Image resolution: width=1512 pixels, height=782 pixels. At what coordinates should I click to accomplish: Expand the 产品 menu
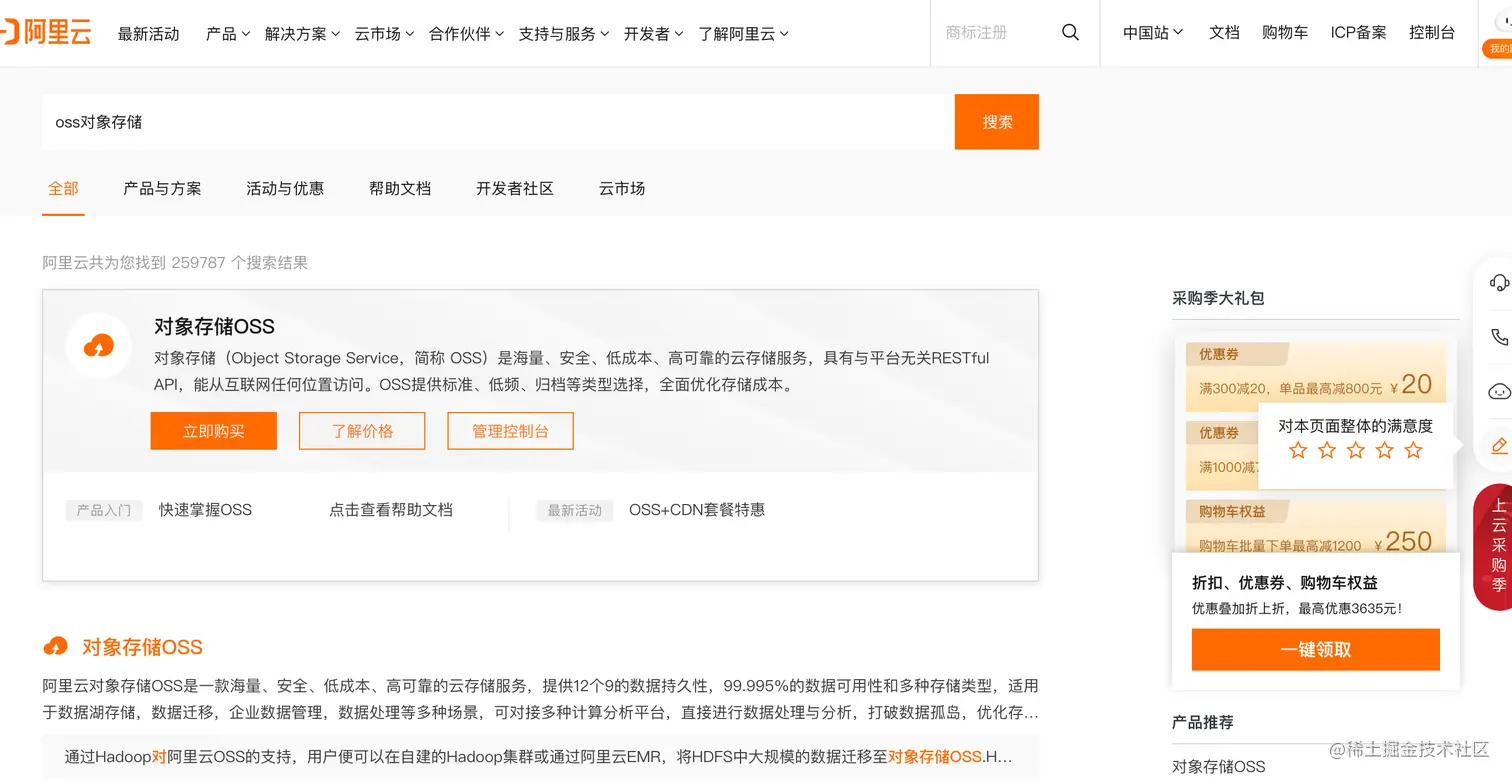pyautogui.click(x=228, y=33)
